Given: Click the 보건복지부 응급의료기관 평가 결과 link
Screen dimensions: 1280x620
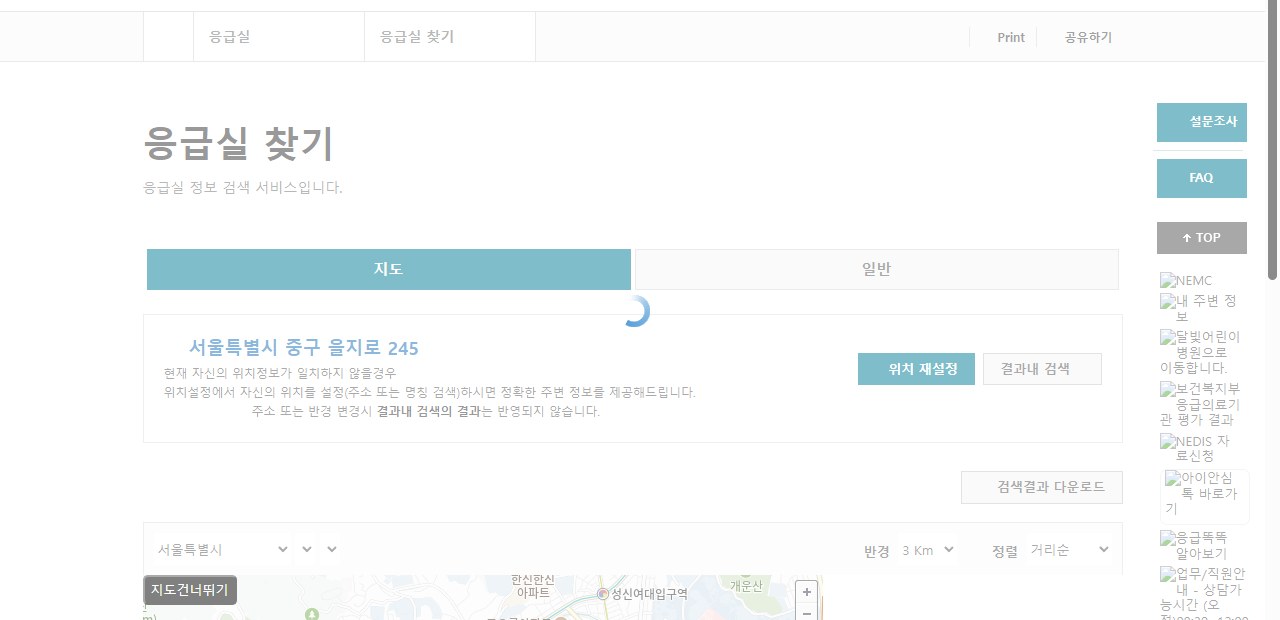Looking at the screenshot, I should tap(1200, 404).
